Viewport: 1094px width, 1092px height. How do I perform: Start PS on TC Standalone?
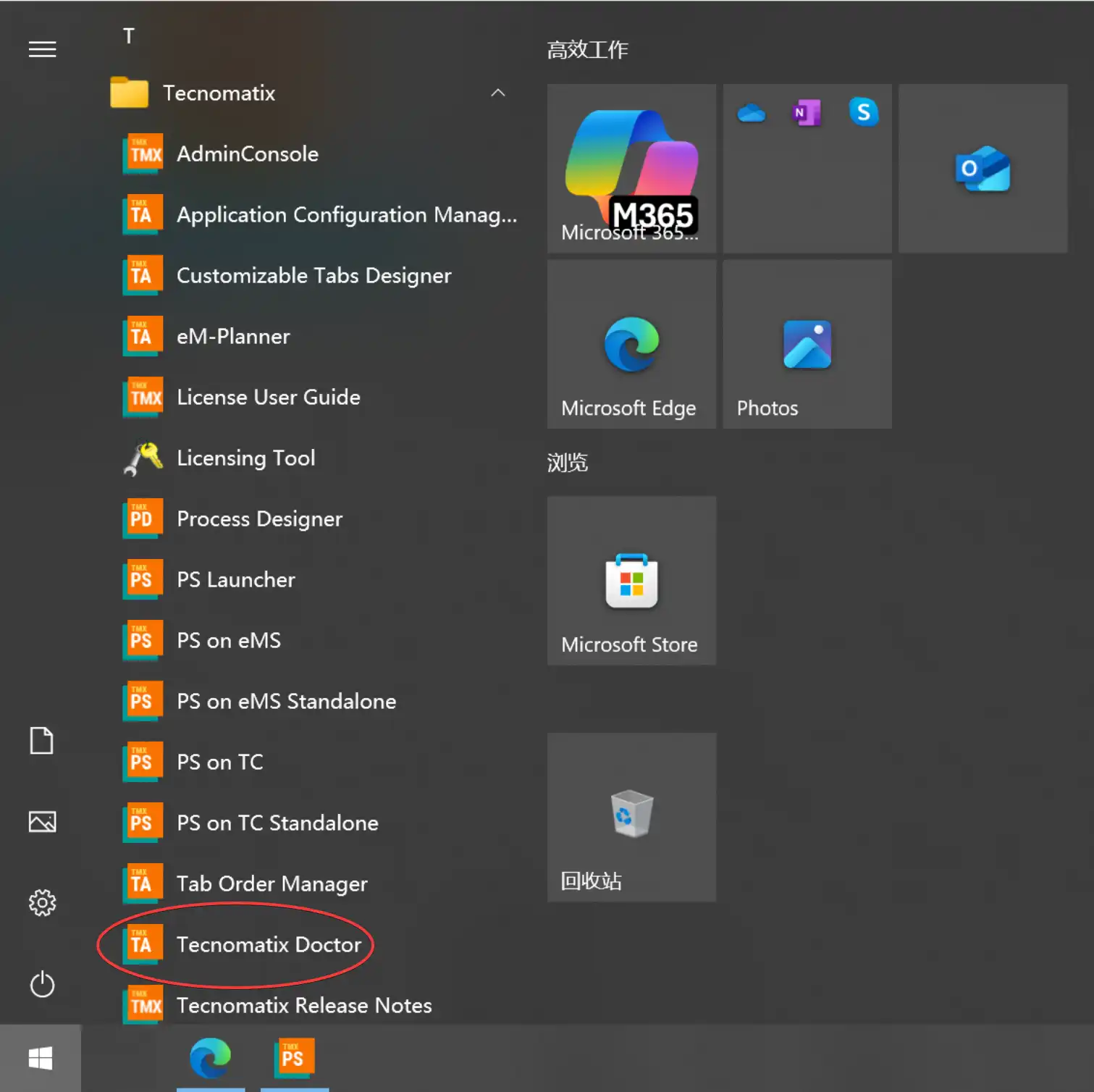311,823
